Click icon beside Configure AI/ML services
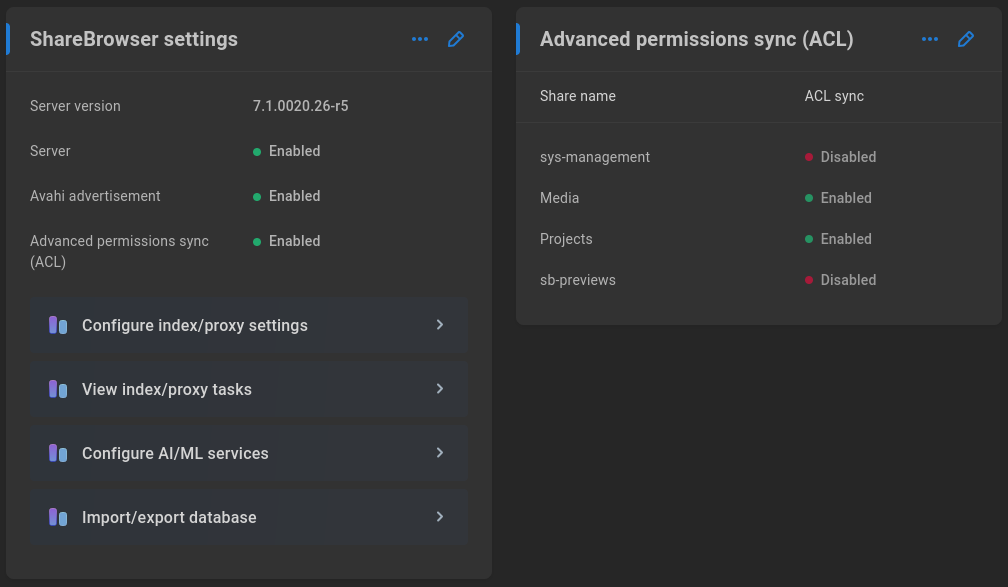 coord(58,453)
